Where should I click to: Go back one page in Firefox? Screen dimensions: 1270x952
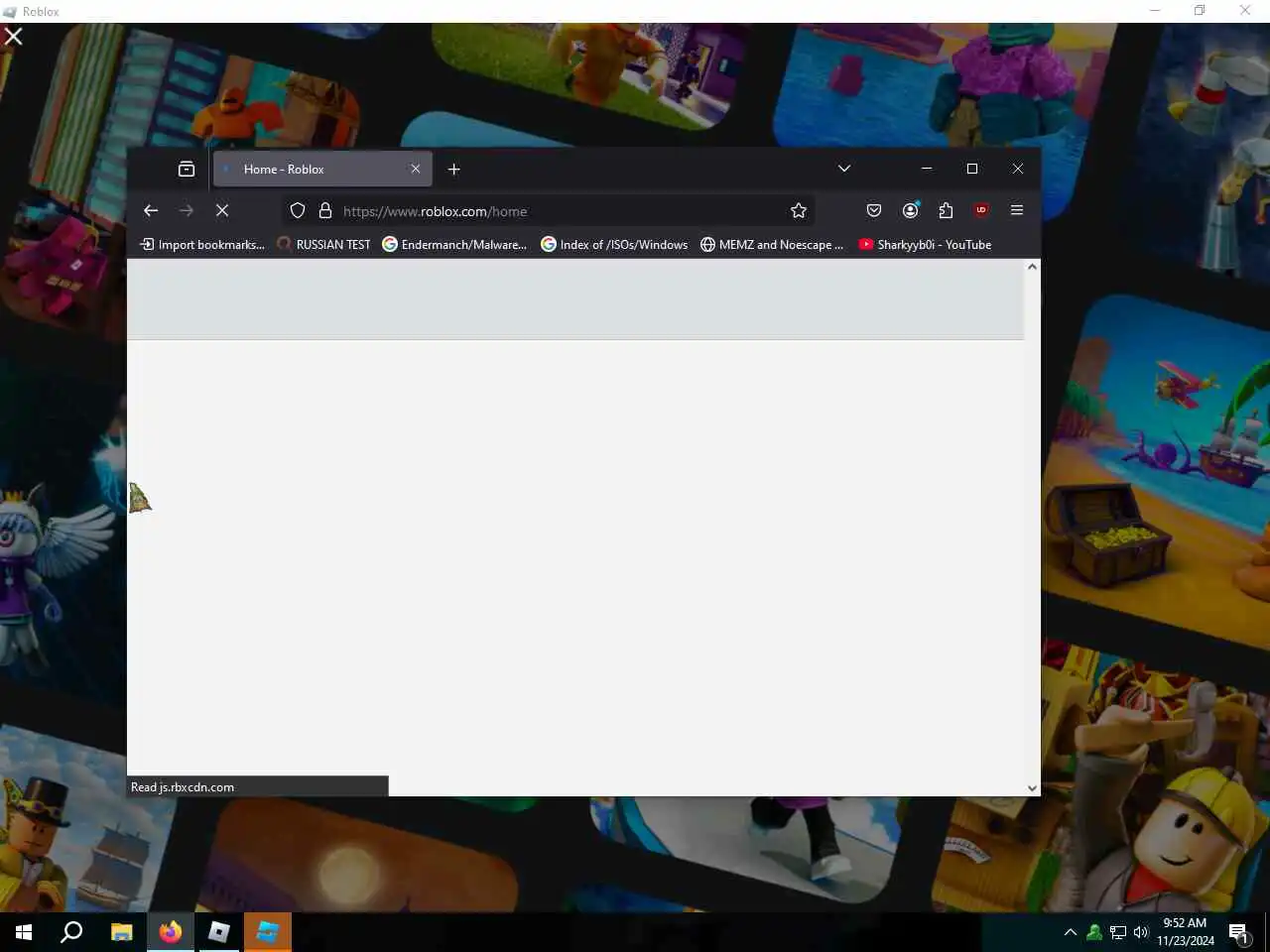(151, 210)
